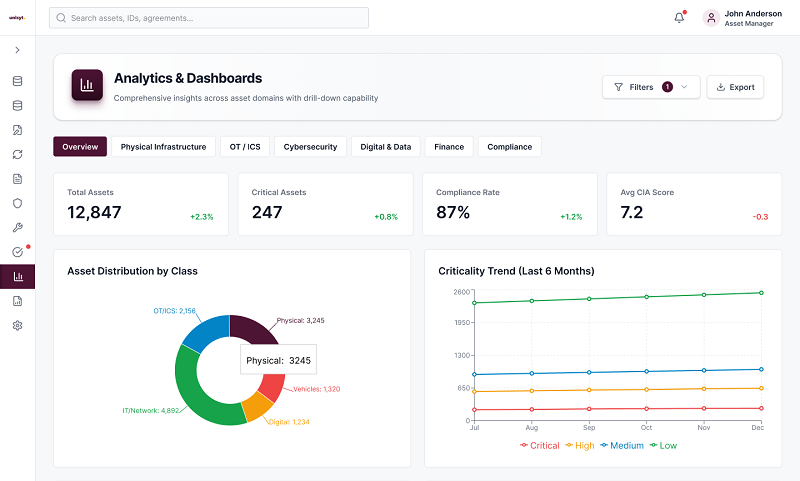800x481 pixels.
Task: Toggle the Low series in chart legend
Action: pos(663,446)
